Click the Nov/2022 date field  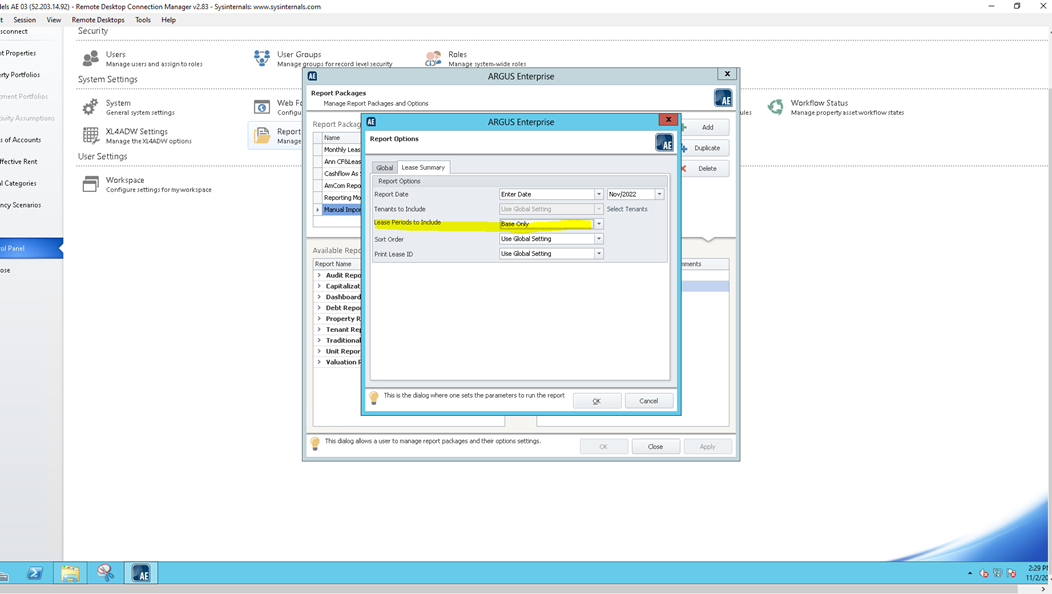click(631, 194)
